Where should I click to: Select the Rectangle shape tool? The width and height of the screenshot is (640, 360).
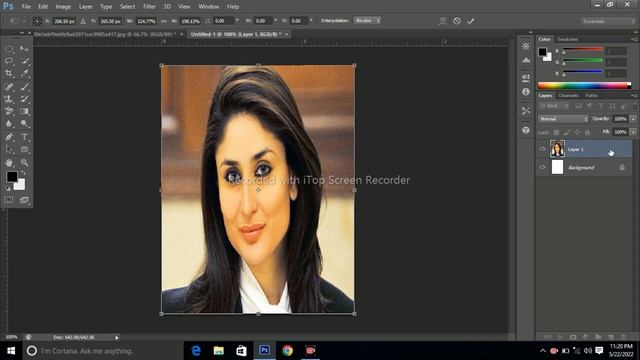pyautogui.click(x=24, y=149)
